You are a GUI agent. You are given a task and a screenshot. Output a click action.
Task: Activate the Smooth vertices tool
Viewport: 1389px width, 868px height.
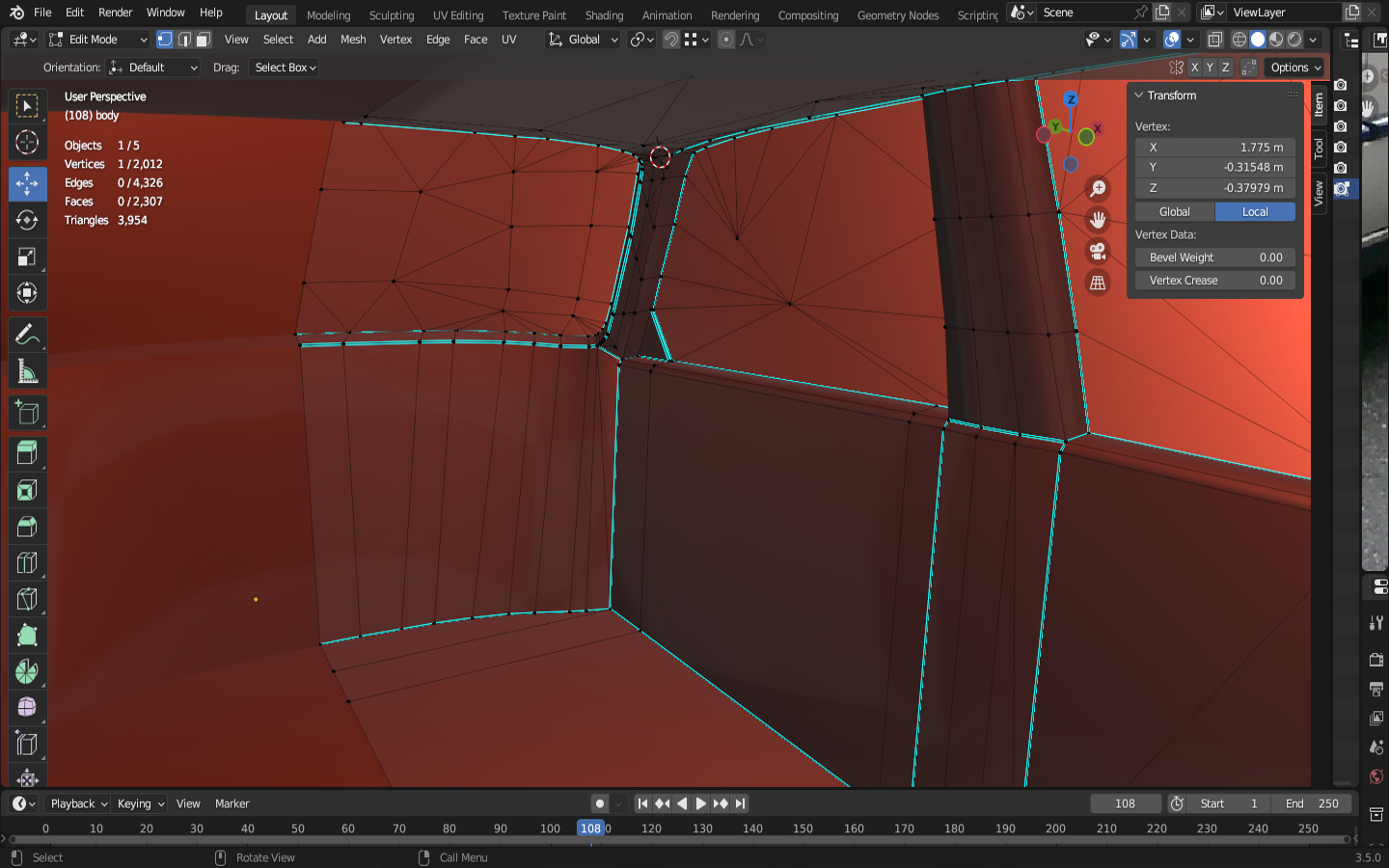point(27,709)
